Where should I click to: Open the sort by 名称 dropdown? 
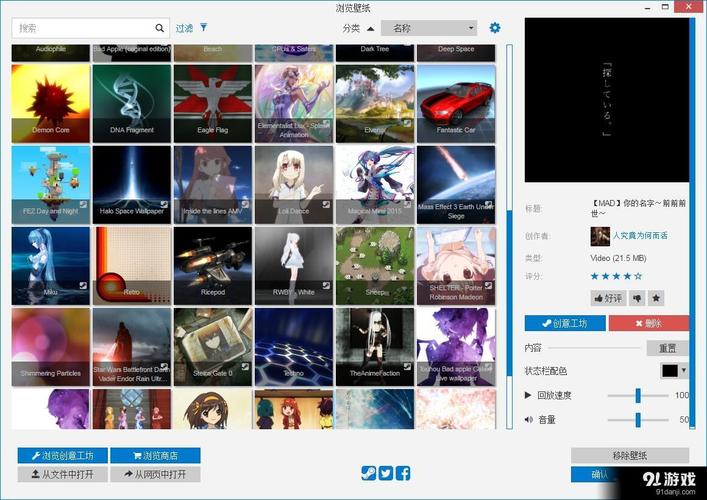[429, 28]
